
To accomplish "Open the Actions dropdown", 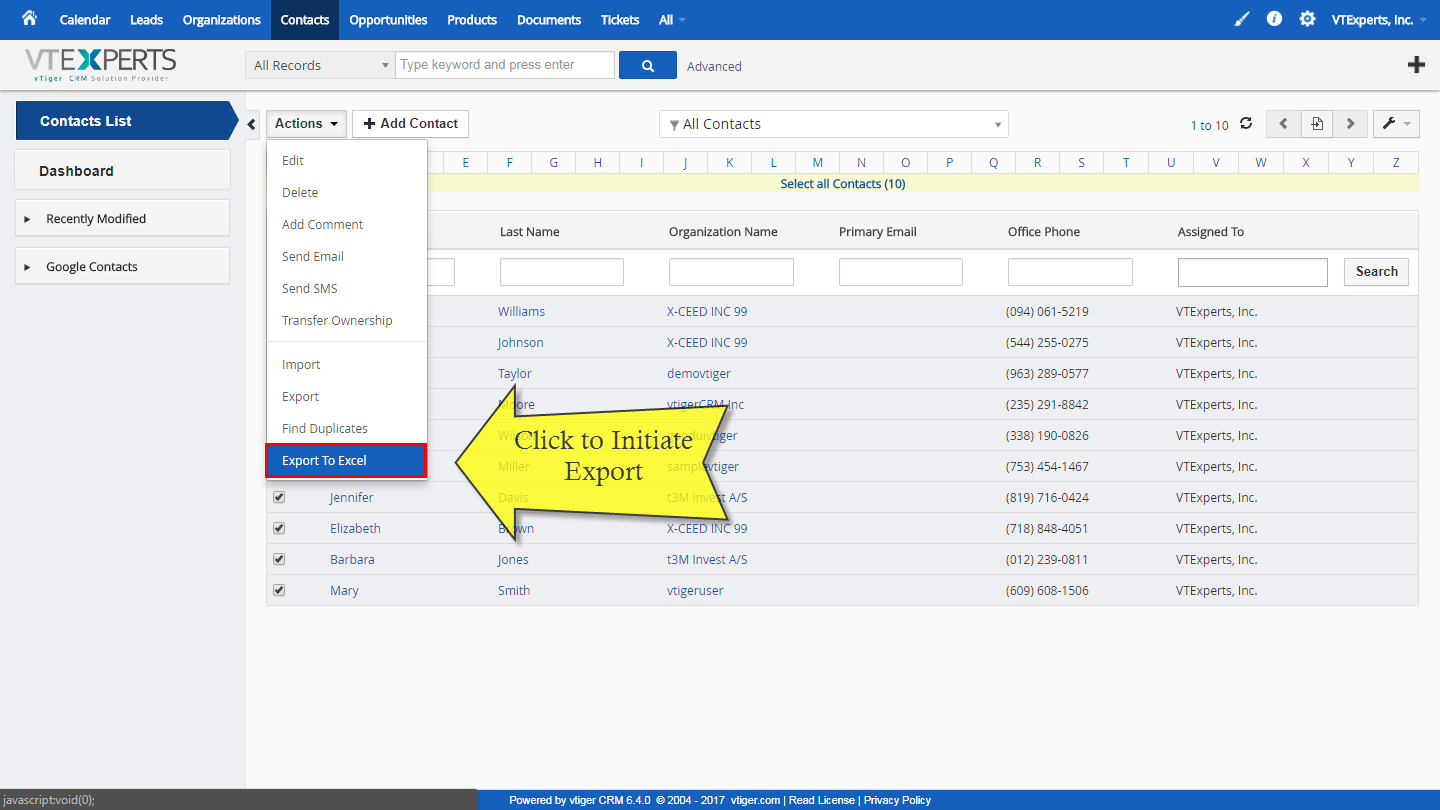I will point(306,124).
